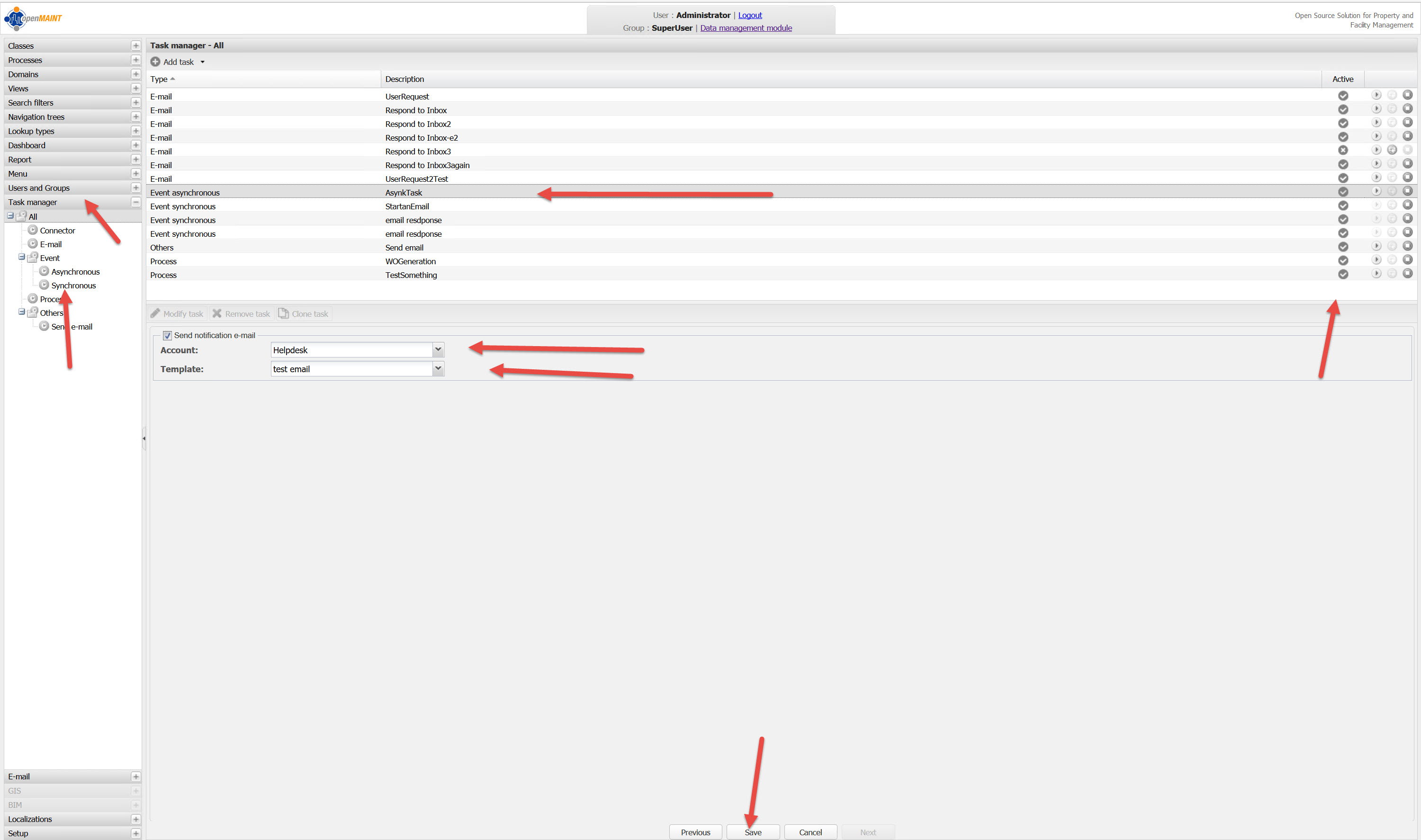
Task: Click the Modify task pencil icon
Action: 155,313
